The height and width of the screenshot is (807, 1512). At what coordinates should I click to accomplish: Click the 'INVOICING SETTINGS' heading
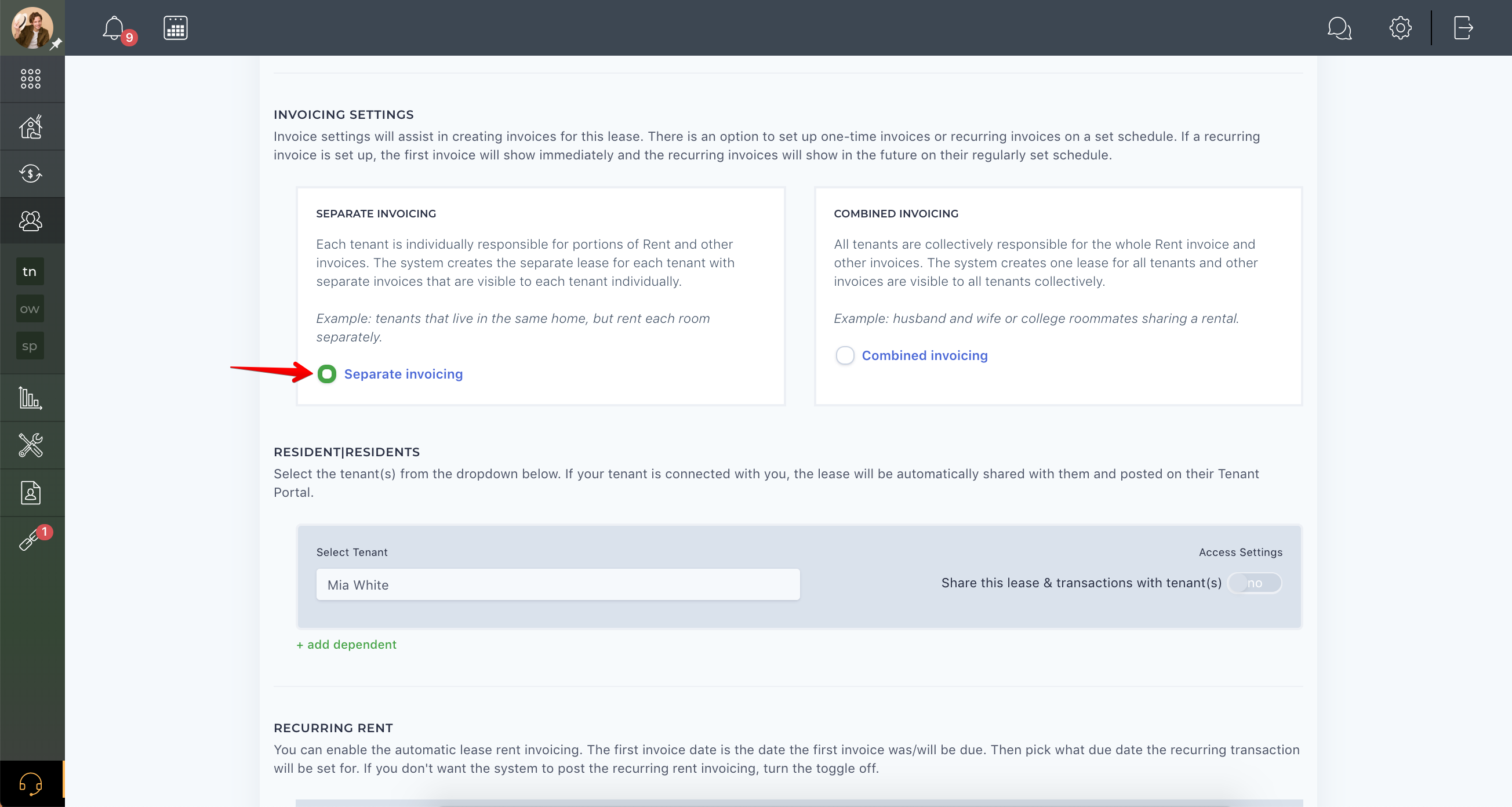(343, 114)
